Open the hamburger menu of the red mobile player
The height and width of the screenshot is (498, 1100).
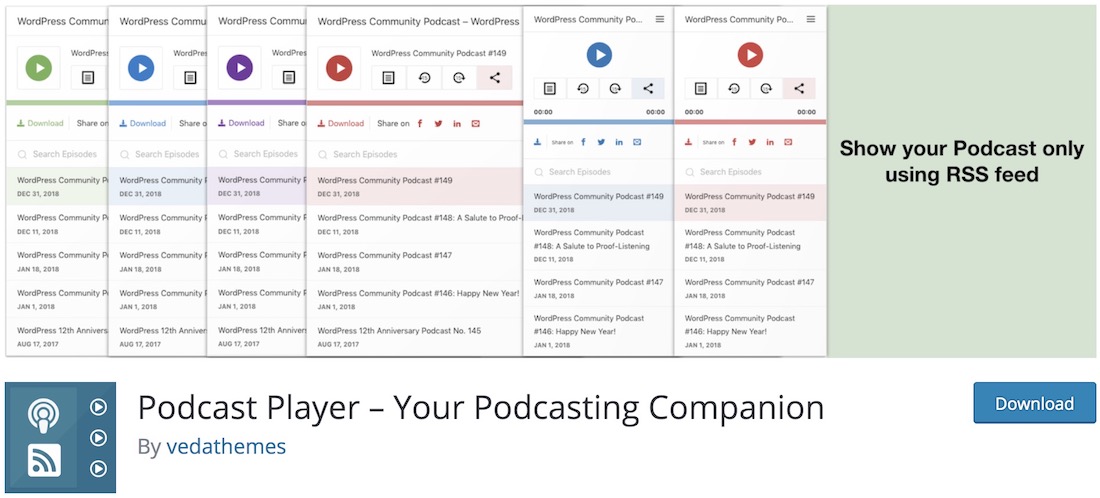[x=811, y=20]
